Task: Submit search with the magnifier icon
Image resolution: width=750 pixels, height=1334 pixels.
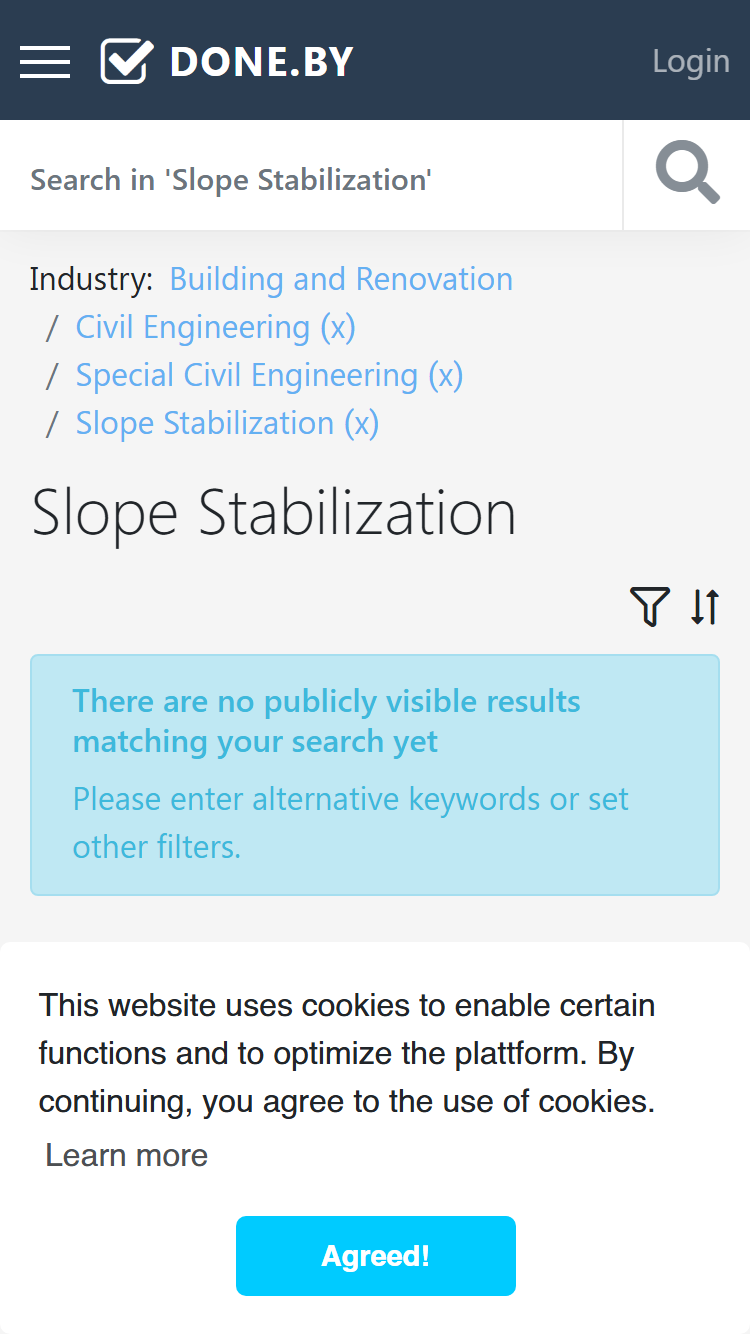Action: click(x=687, y=175)
